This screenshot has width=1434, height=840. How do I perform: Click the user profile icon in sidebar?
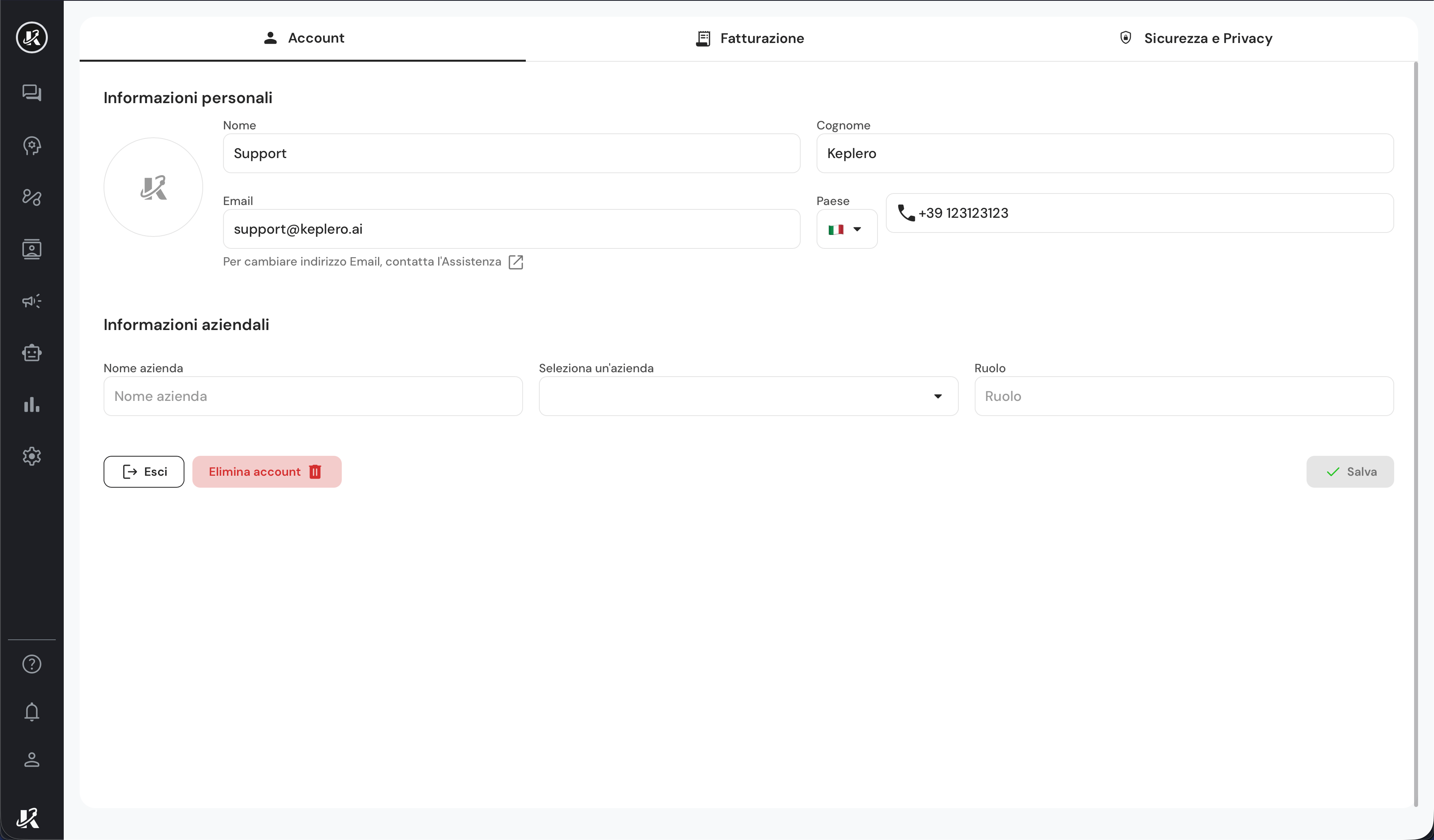tap(32, 759)
